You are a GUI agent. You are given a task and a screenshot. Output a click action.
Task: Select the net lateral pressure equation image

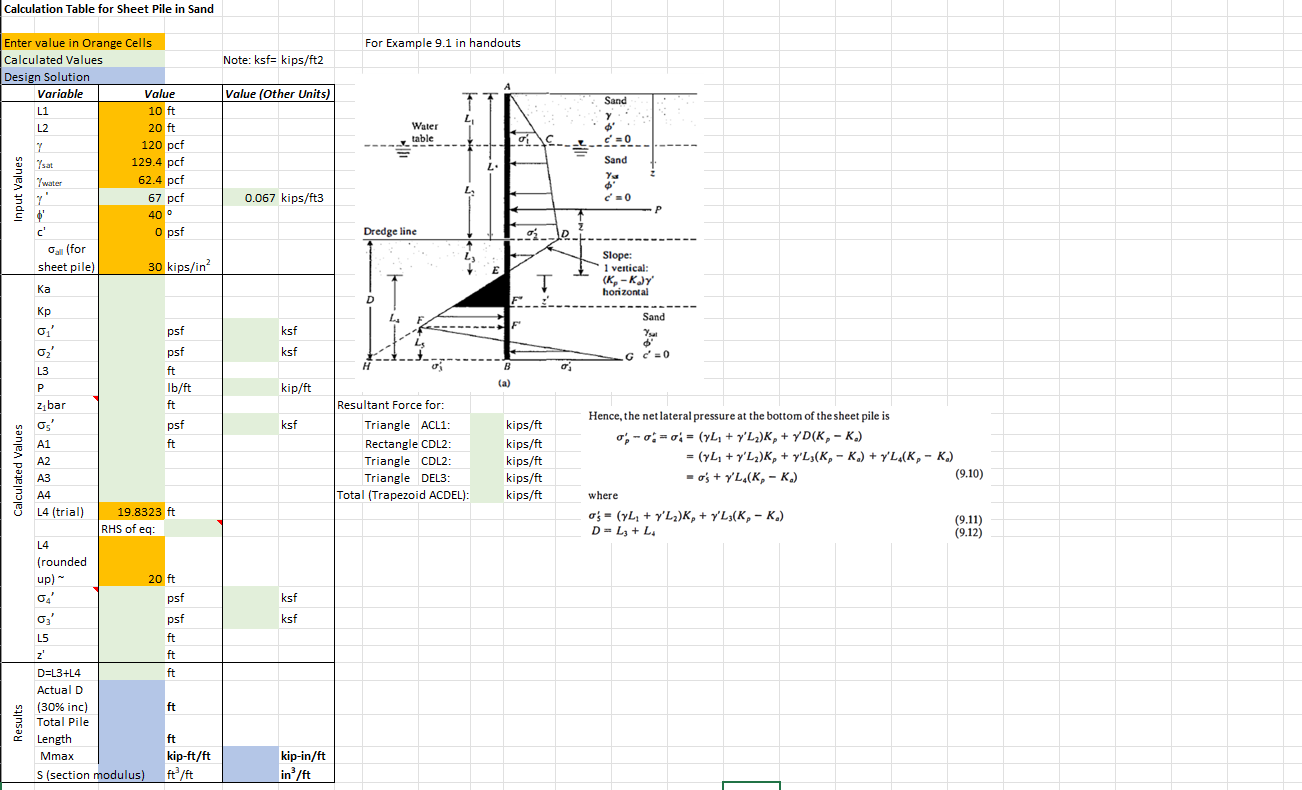(787, 474)
